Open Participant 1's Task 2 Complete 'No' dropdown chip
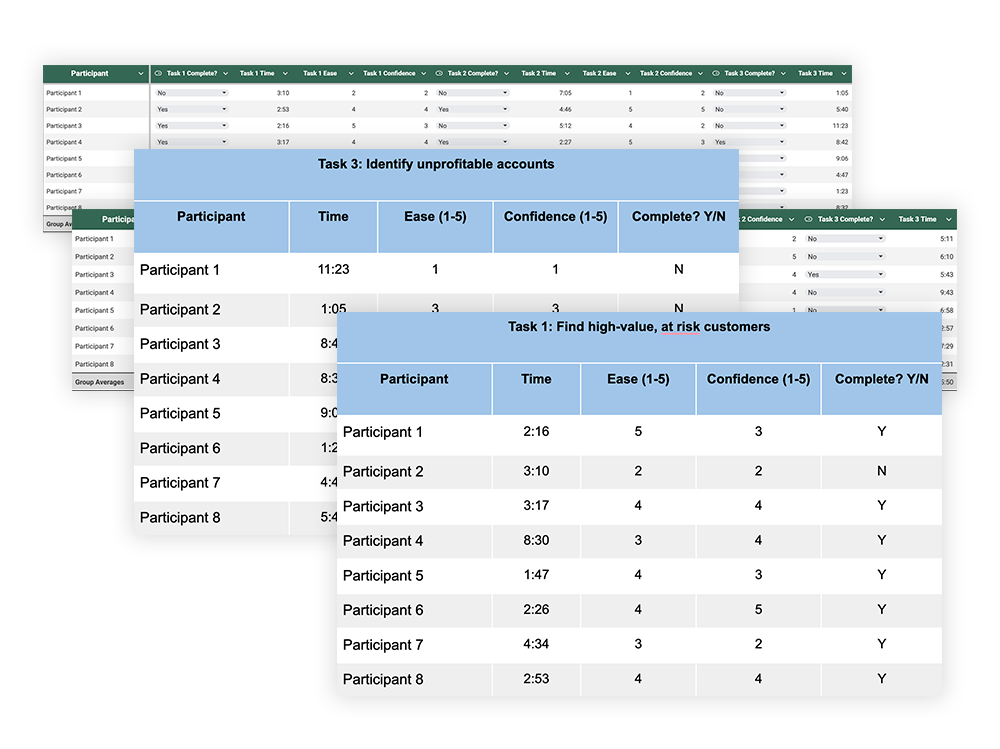 click(473, 93)
